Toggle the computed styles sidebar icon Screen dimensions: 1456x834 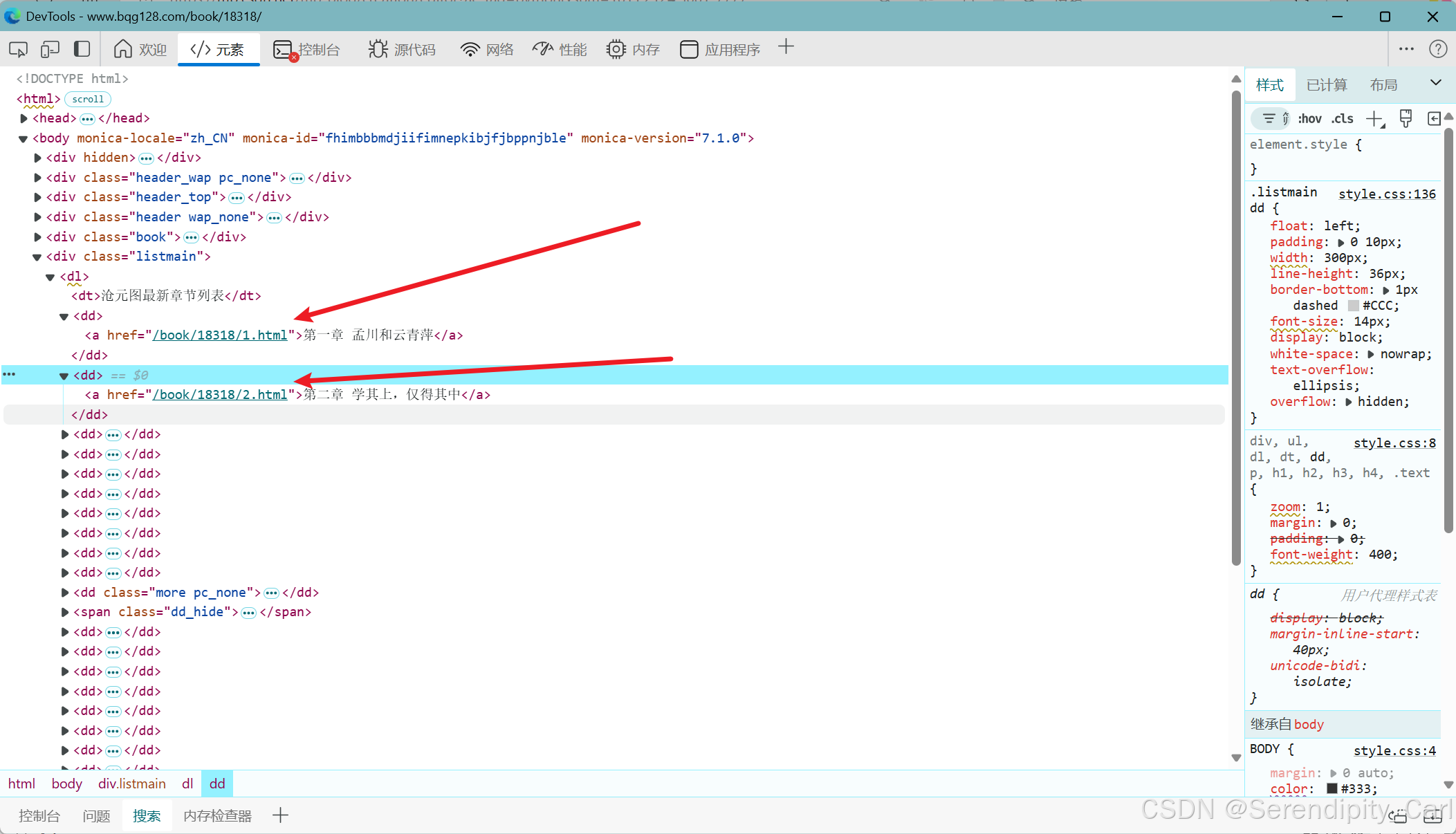(1434, 119)
